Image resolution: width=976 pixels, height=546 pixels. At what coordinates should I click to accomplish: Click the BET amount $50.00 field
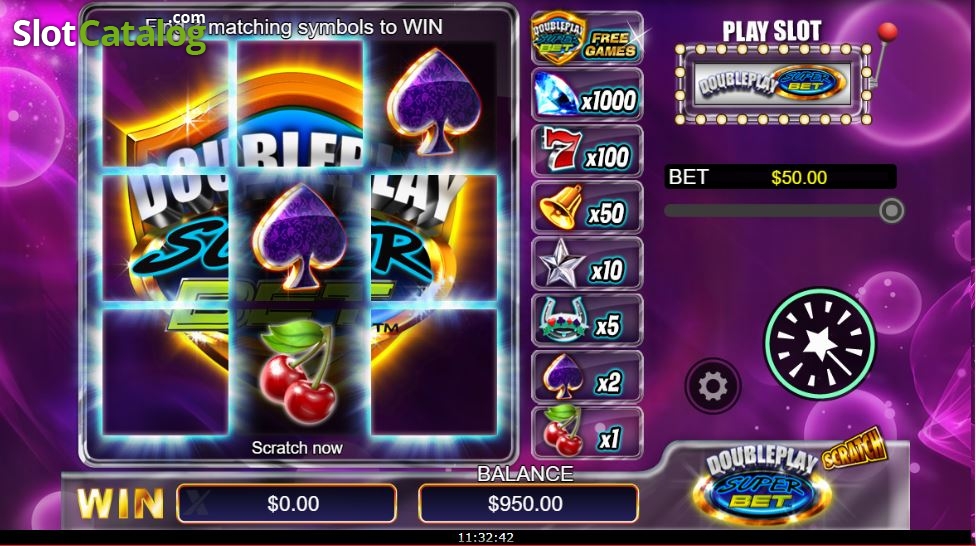(x=781, y=177)
